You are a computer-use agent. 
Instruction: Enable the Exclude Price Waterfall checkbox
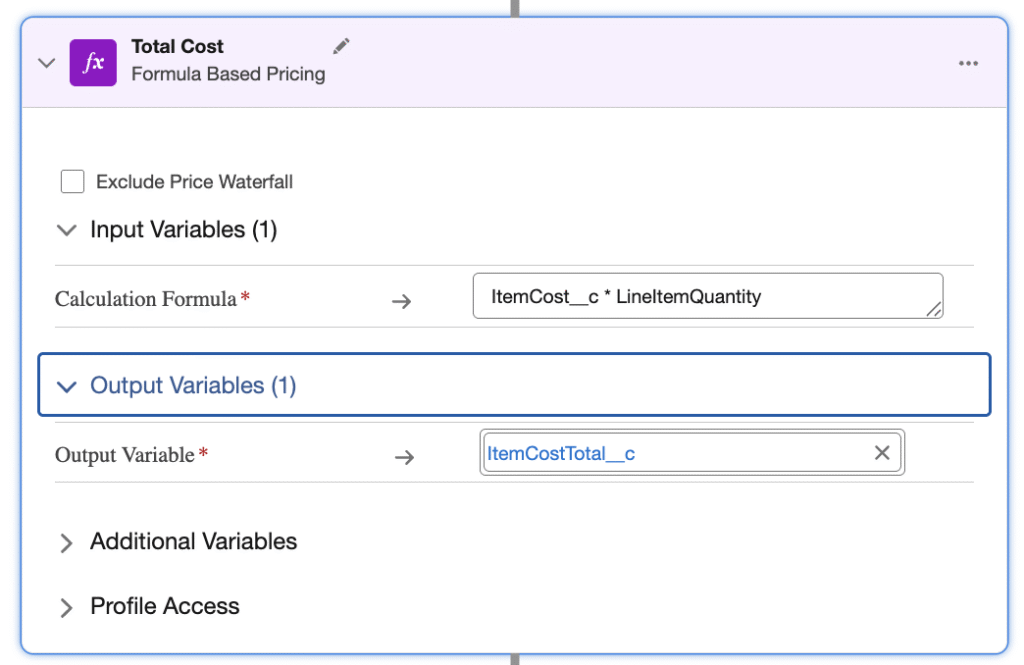click(x=72, y=181)
